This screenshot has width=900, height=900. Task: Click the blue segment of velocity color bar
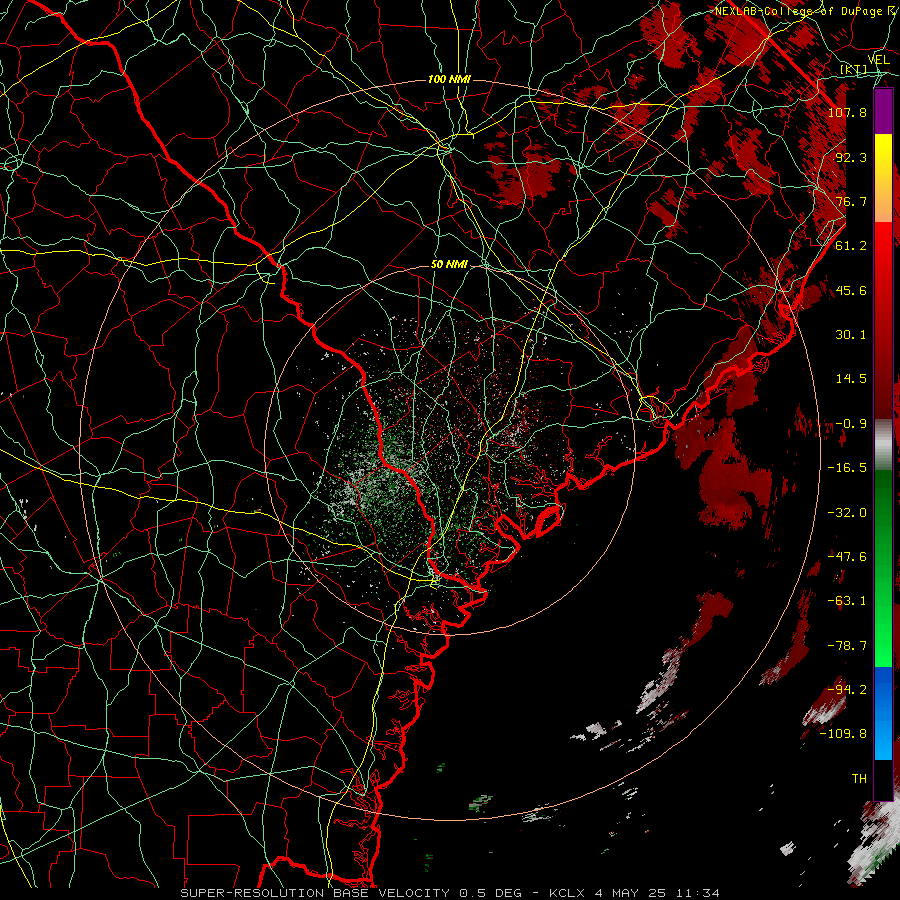[x=883, y=713]
